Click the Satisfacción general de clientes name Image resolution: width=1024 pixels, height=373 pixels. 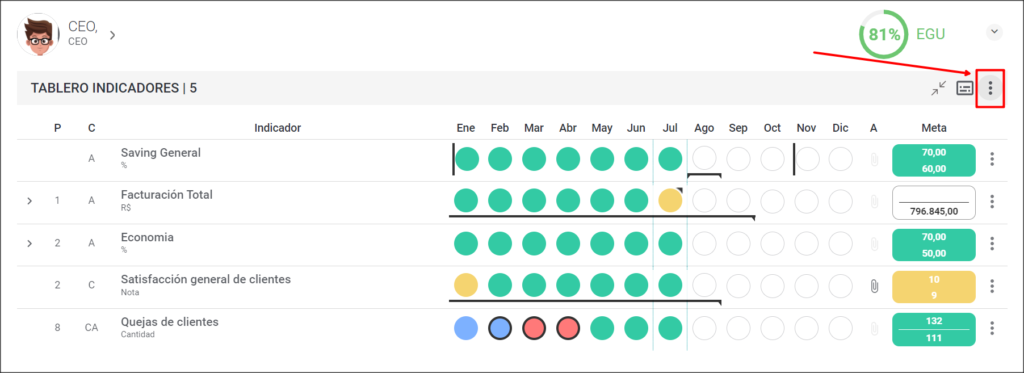click(206, 280)
